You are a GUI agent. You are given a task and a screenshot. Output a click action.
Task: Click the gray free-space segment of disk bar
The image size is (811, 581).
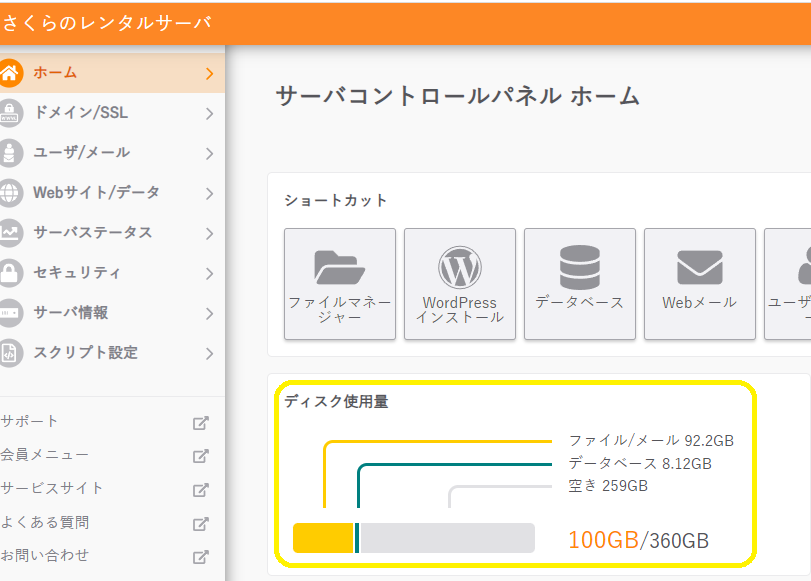[x=447, y=538]
